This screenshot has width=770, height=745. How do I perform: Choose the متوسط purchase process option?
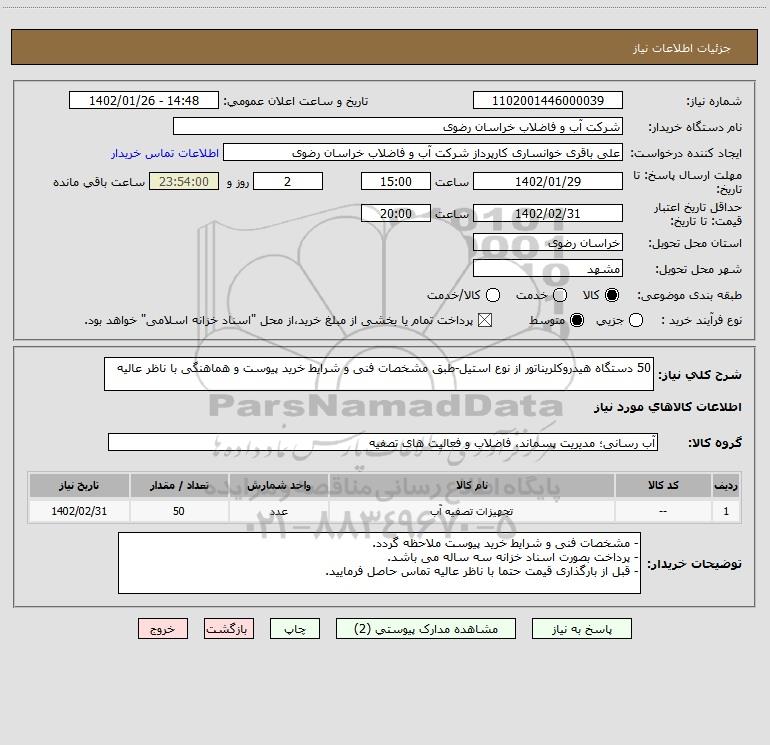(x=577, y=320)
